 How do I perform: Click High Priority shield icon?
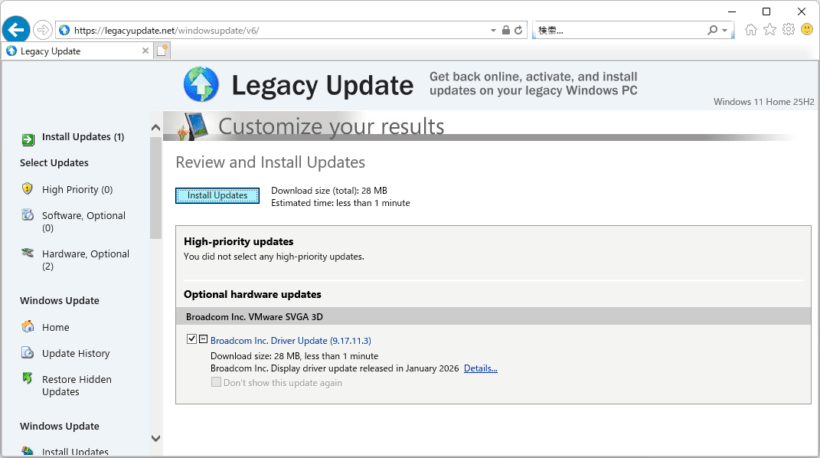pos(27,189)
